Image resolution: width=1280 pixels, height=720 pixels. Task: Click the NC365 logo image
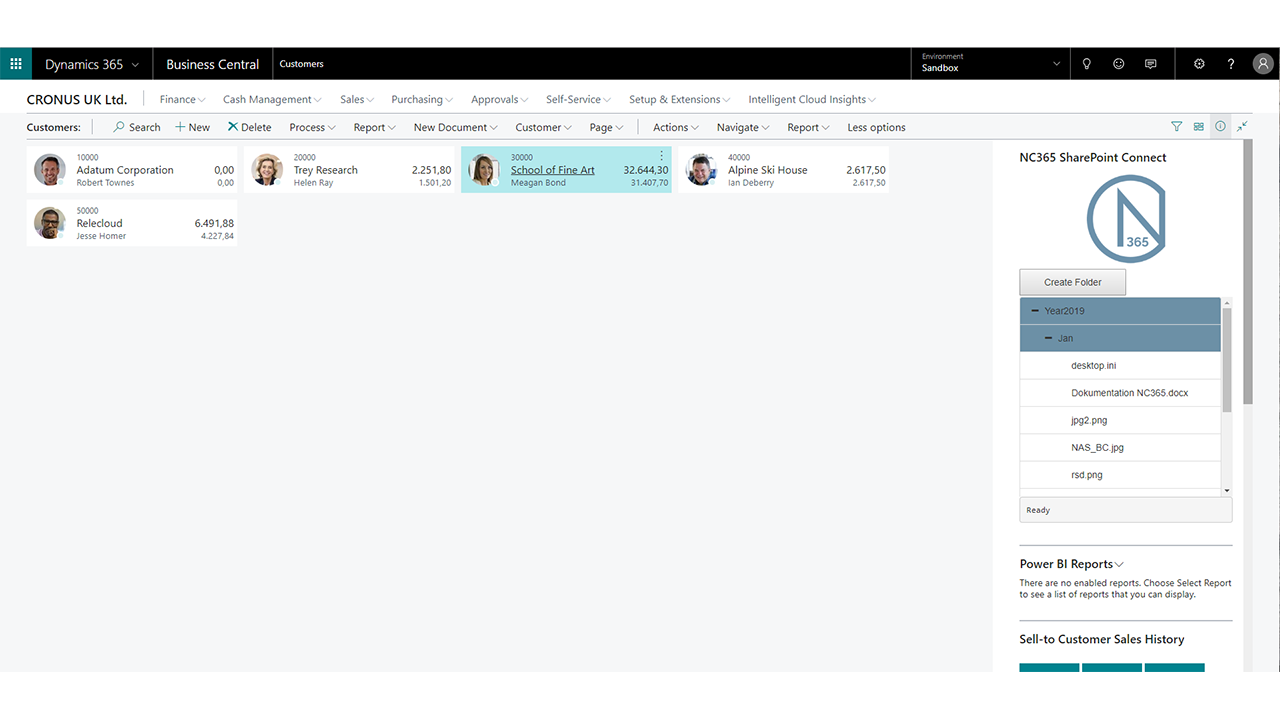pyautogui.click(x=1126, y=219)
